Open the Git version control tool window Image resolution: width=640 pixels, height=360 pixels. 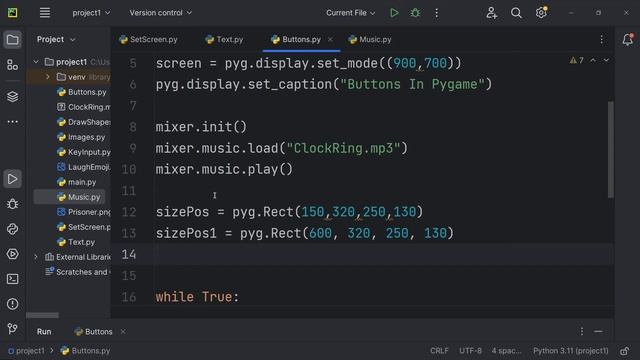(12, 329)
